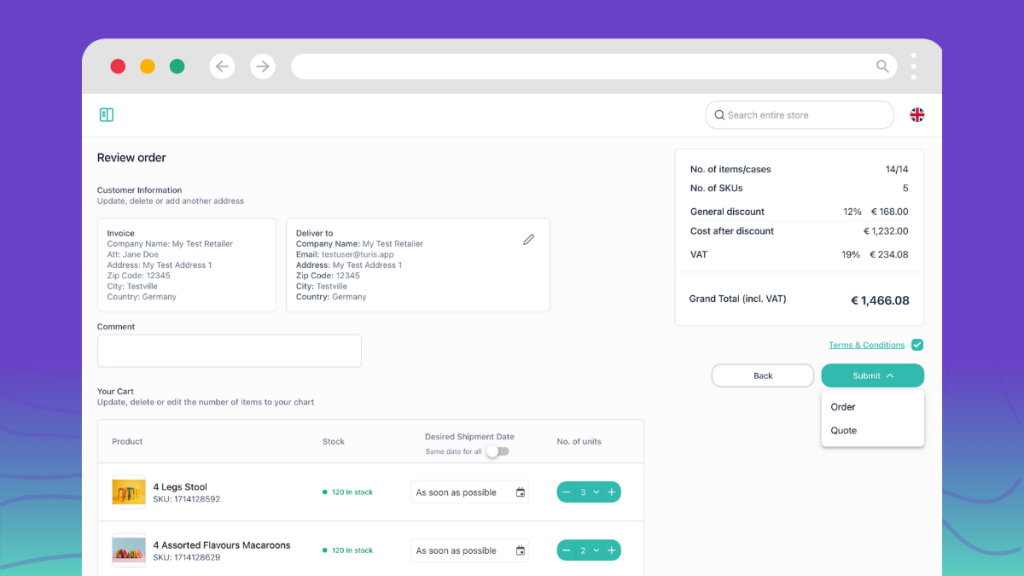This screenshot has width=1024, height=576.
Task: Select 'Order' from the Submit menu
Action: [x=842, y=407]
